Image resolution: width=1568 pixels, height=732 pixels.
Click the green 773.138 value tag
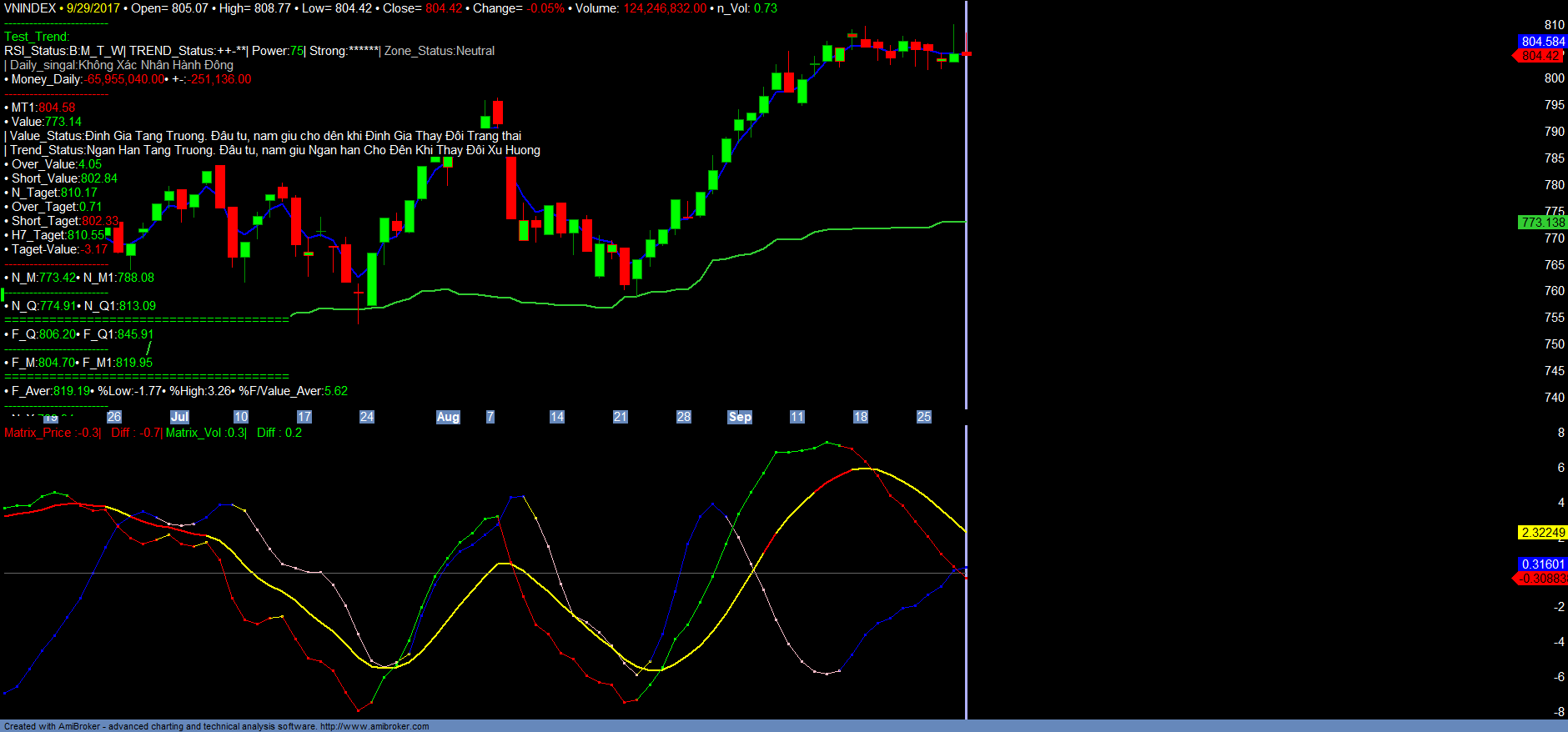pos(1542,223)
